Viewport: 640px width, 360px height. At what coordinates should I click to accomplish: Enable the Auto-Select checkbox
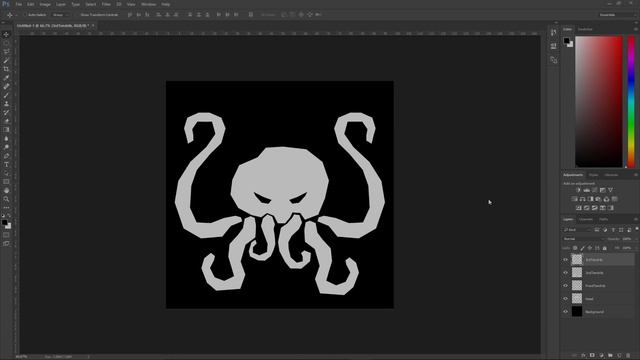pyautogui.click(x=26, y=15)
